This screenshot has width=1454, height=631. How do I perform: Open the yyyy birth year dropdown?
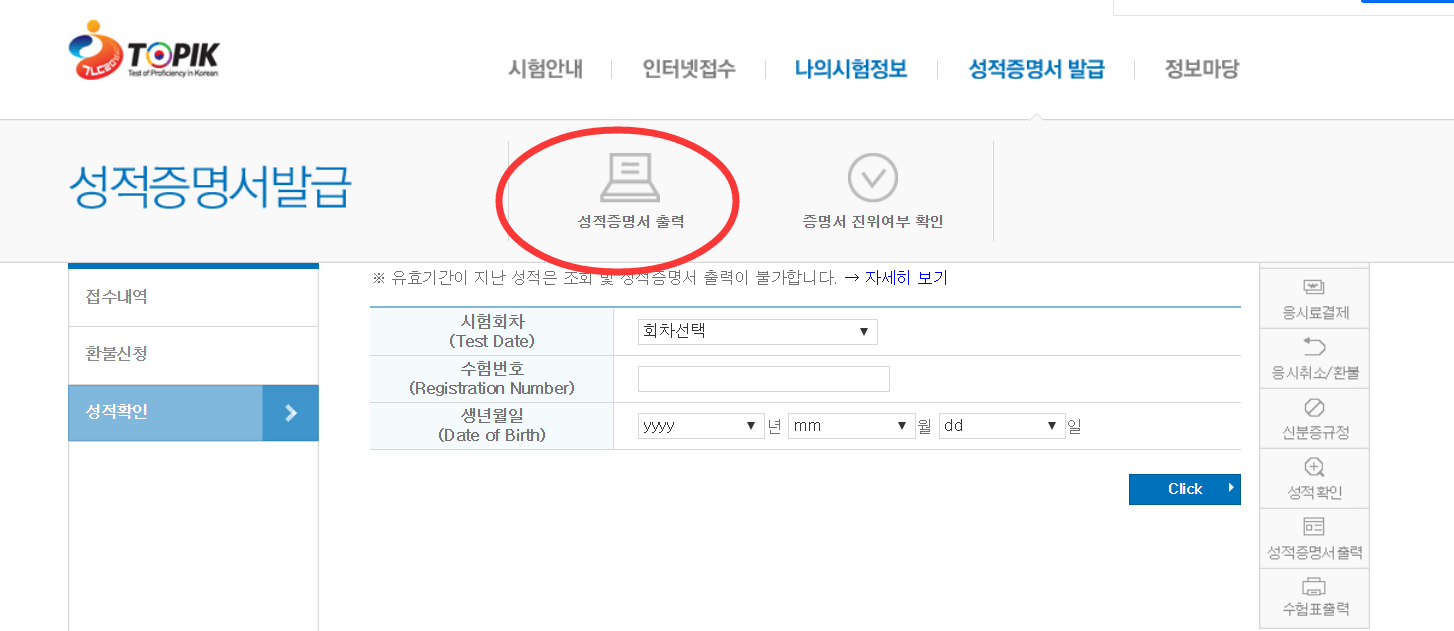pyautogui.click(x=701, y=426)
